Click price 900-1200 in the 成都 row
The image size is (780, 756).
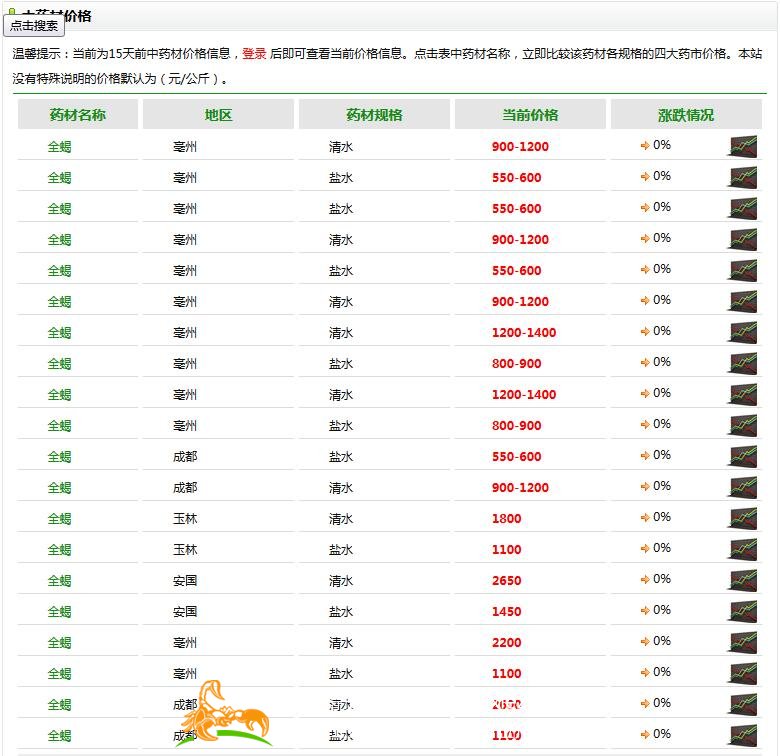click(x=520, y=487)
